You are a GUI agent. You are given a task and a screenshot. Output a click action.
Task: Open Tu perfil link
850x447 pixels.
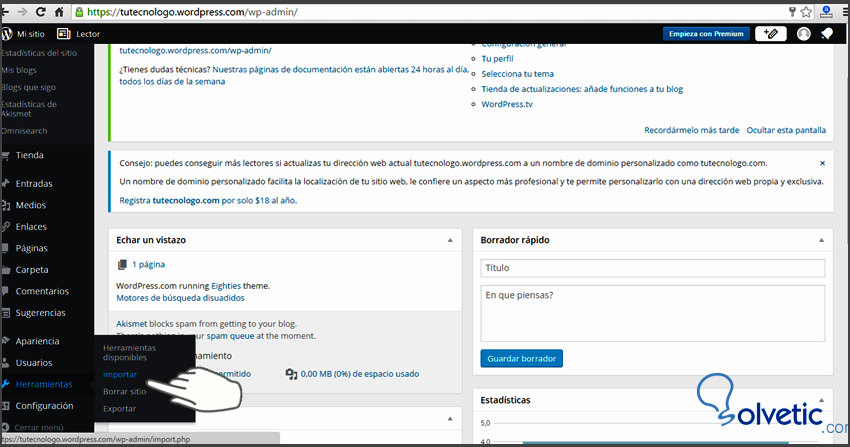point(497,59)
